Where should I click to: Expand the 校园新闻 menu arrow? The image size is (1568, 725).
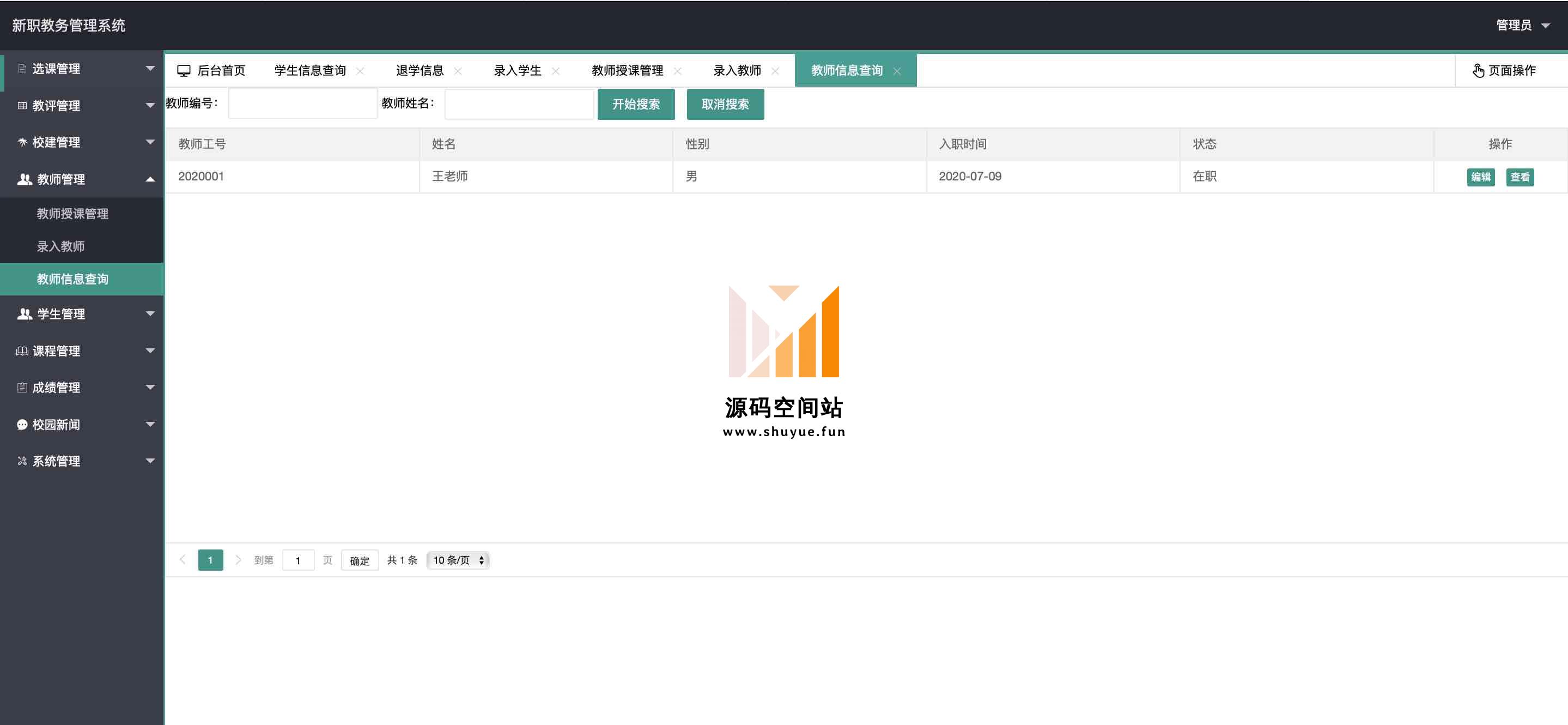(150, 425)
